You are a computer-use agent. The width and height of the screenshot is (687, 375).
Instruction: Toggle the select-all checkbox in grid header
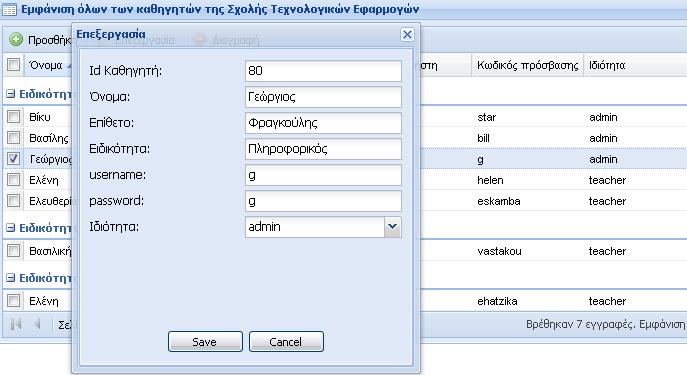tap(14, 65)
